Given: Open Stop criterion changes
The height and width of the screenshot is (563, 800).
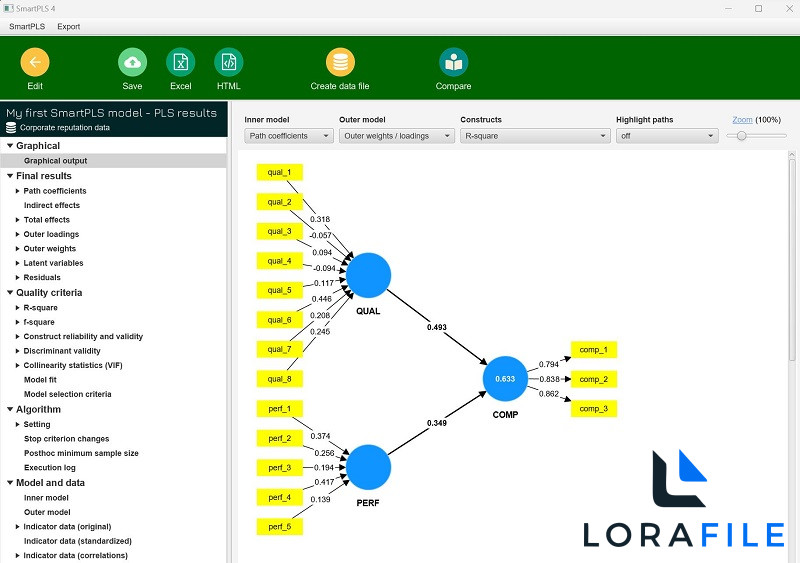Looking at the screenshot, I should 66,438.
